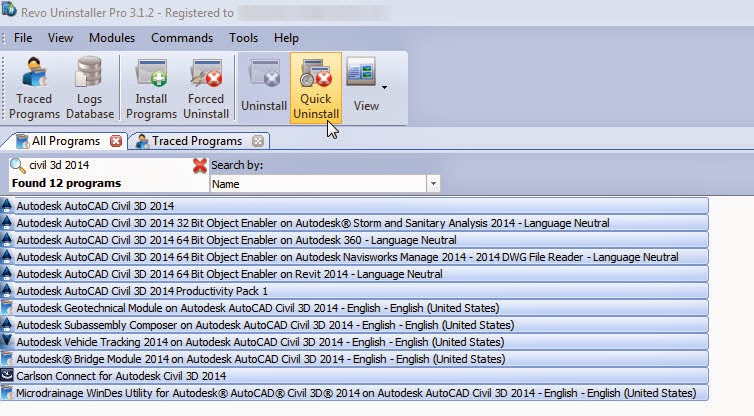Click the icon beside Subassembly Composer entry
Viewport: 754px width, 416px height.
click(7, 324)
